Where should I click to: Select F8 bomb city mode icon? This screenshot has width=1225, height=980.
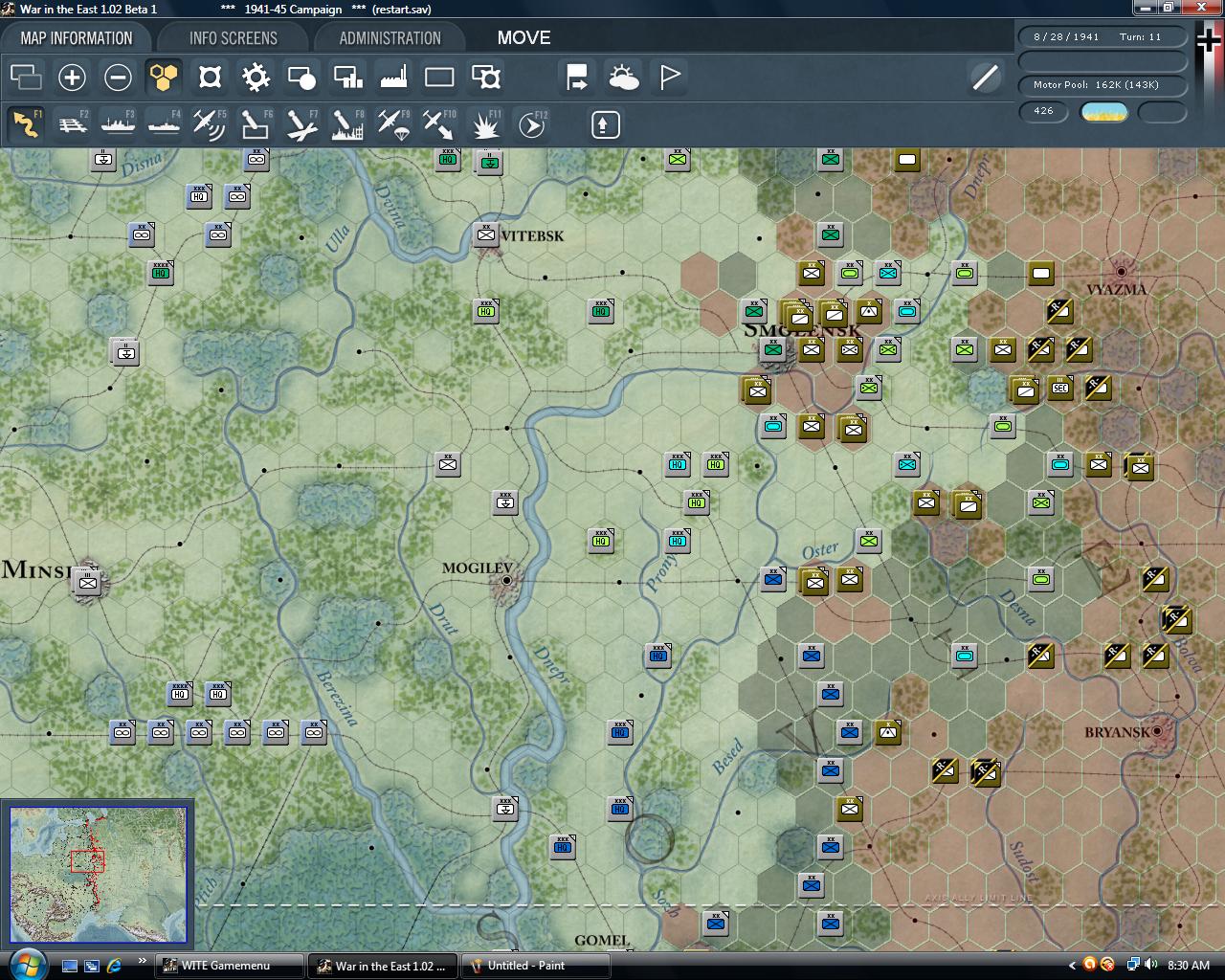coord(347,125)
